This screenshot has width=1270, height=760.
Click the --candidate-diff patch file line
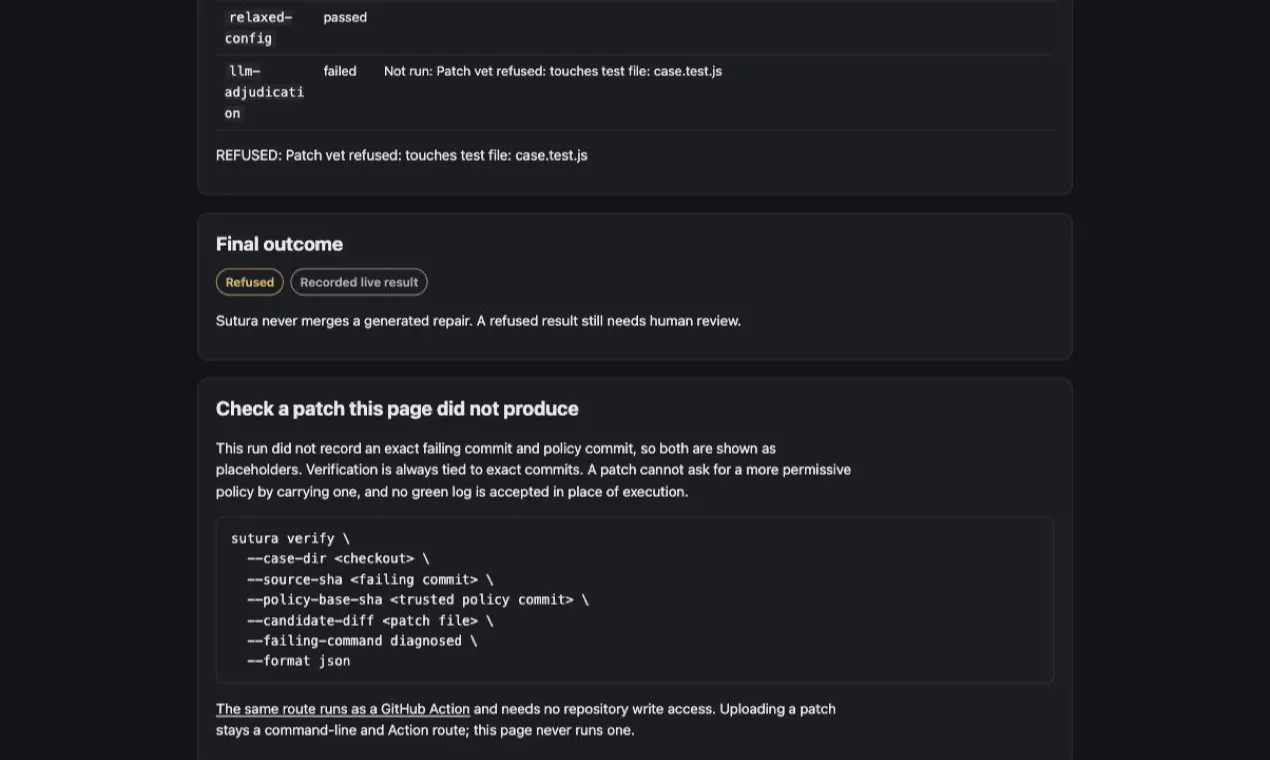pos(370,621)
